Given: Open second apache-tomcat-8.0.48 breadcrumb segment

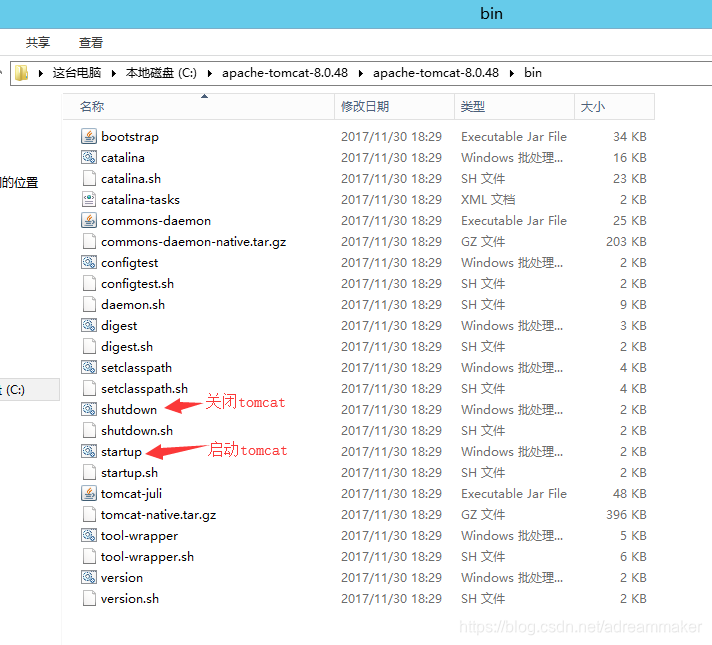Looking at the screenshot, I should [x=436, y=73].
